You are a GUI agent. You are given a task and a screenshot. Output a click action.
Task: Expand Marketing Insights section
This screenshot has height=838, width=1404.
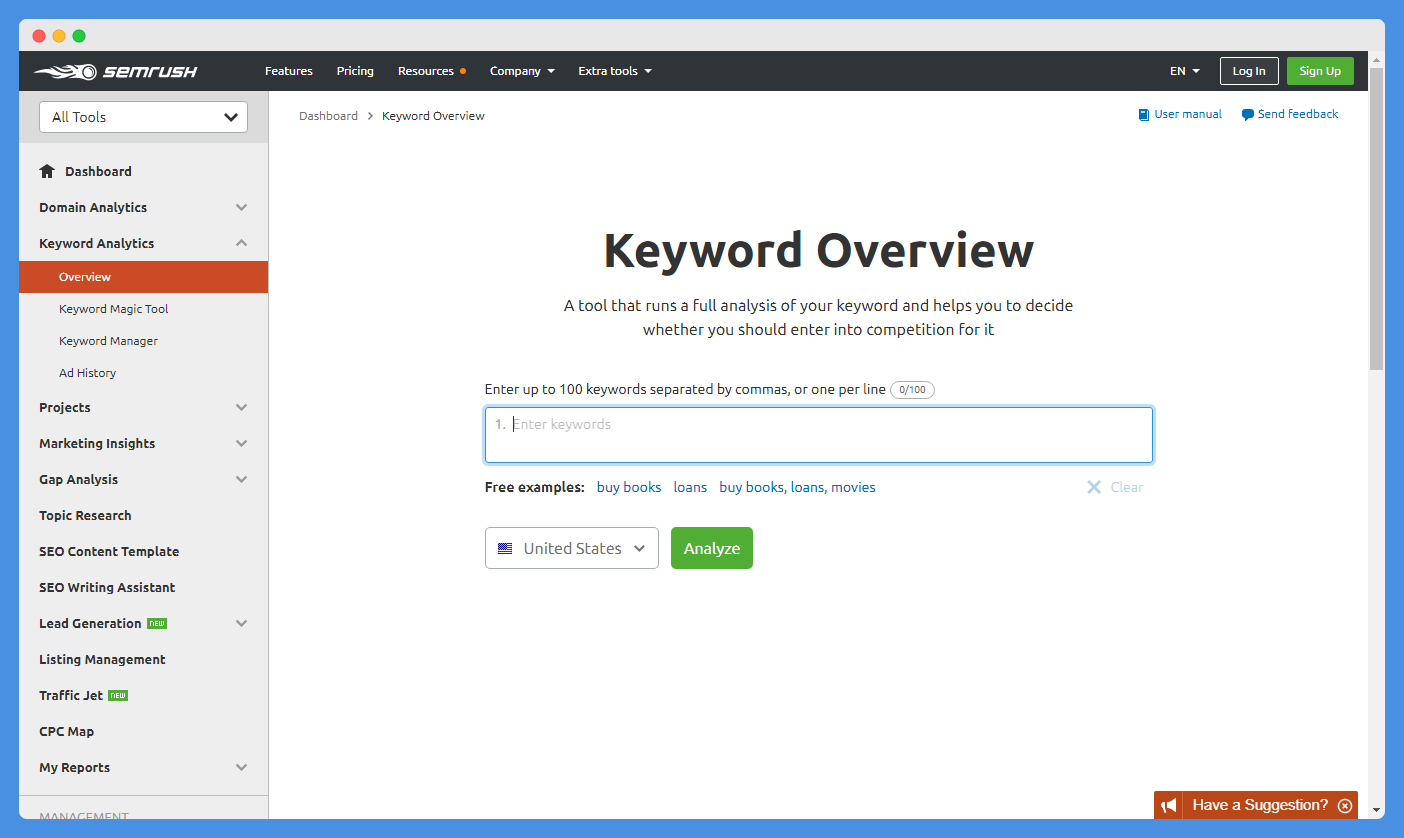click(x=241, y=443)
